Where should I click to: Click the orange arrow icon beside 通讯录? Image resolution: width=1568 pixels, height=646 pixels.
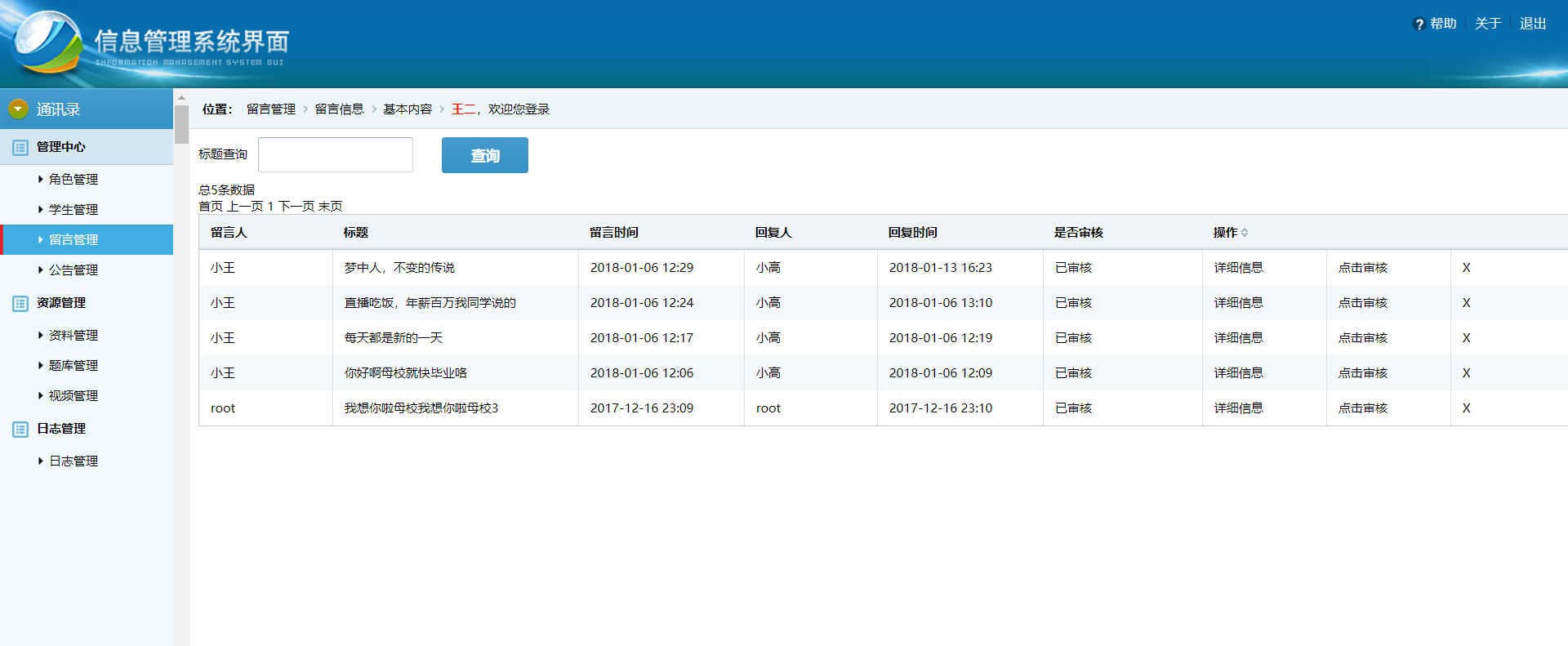18,109
